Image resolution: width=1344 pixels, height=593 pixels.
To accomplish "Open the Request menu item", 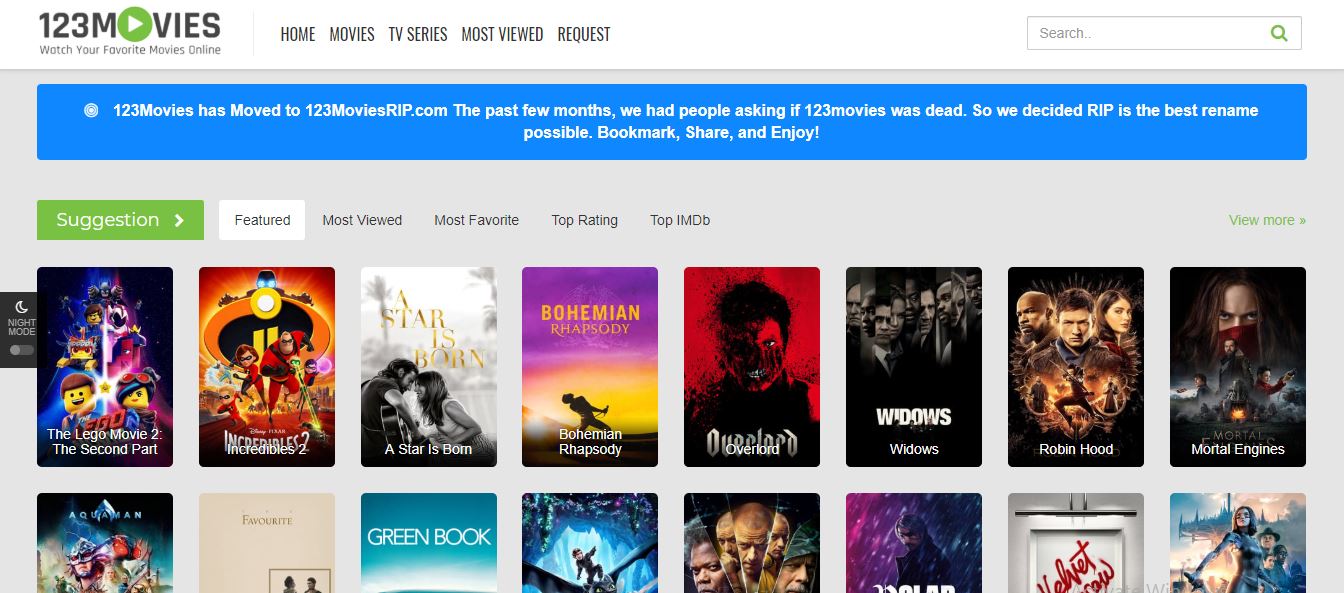I will (584, 34).
